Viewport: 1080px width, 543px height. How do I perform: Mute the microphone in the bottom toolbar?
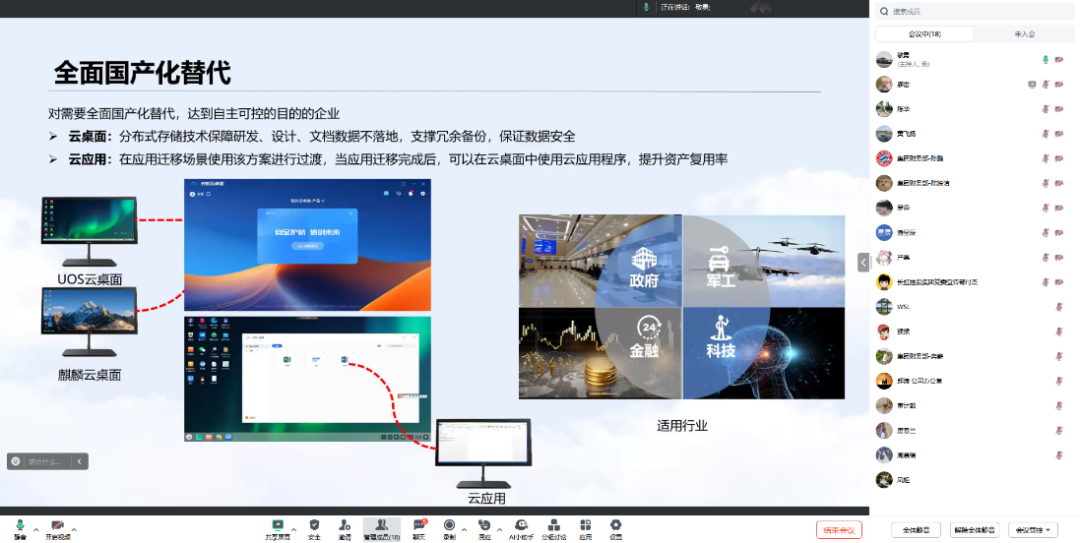(20, 529)
